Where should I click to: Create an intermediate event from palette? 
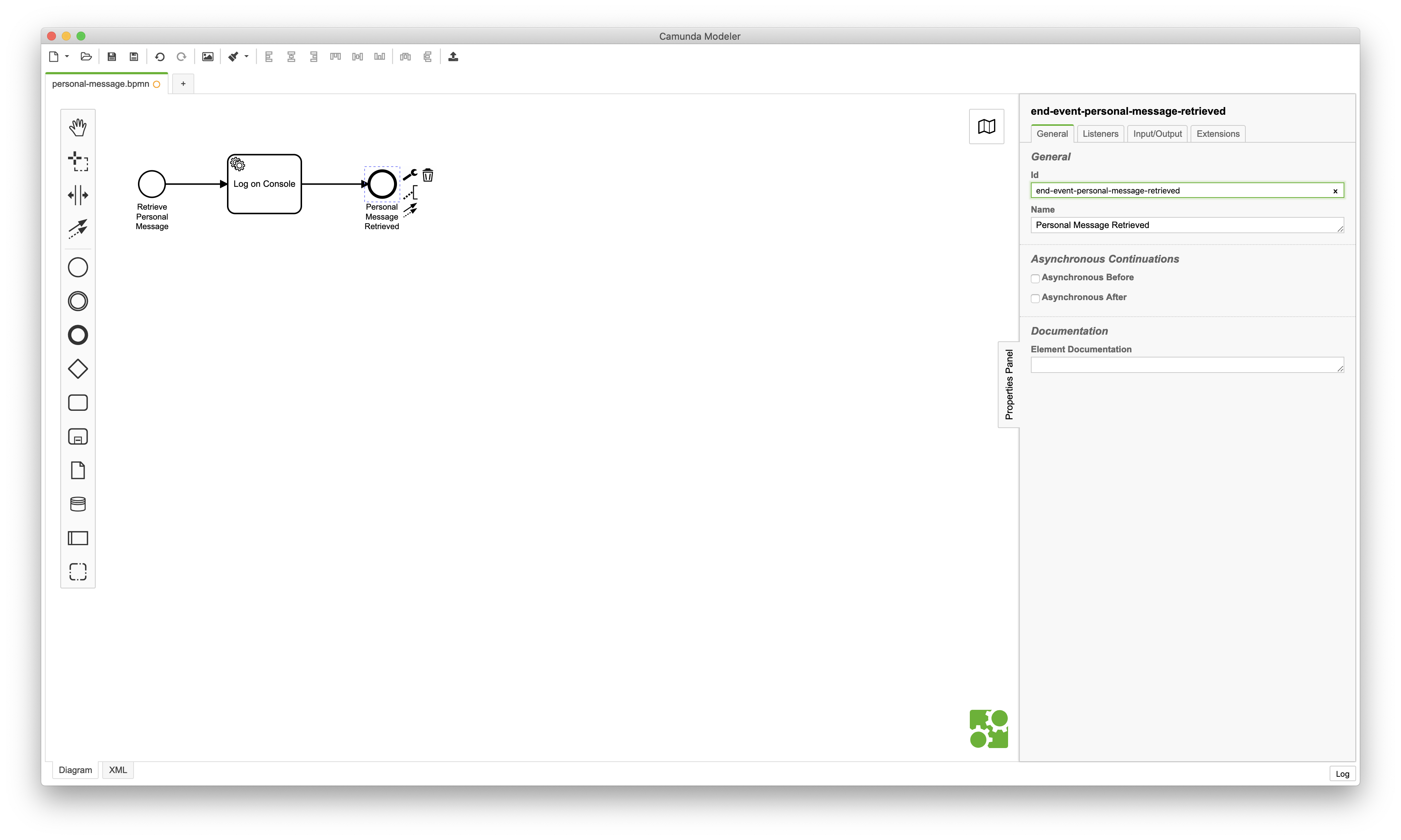click(x=78, y=301)
